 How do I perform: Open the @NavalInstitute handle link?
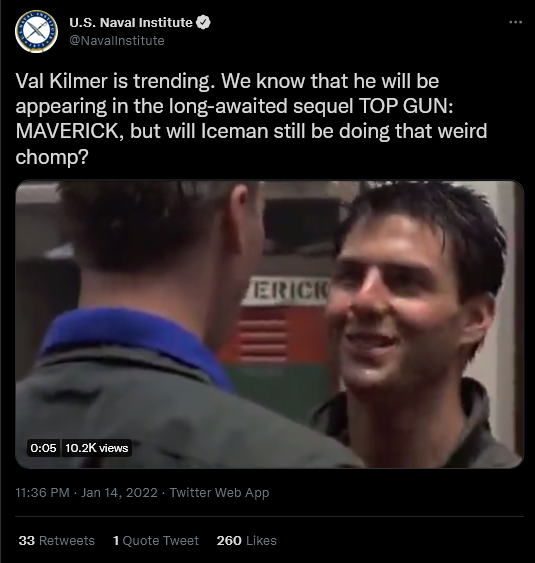click(117, 41)
